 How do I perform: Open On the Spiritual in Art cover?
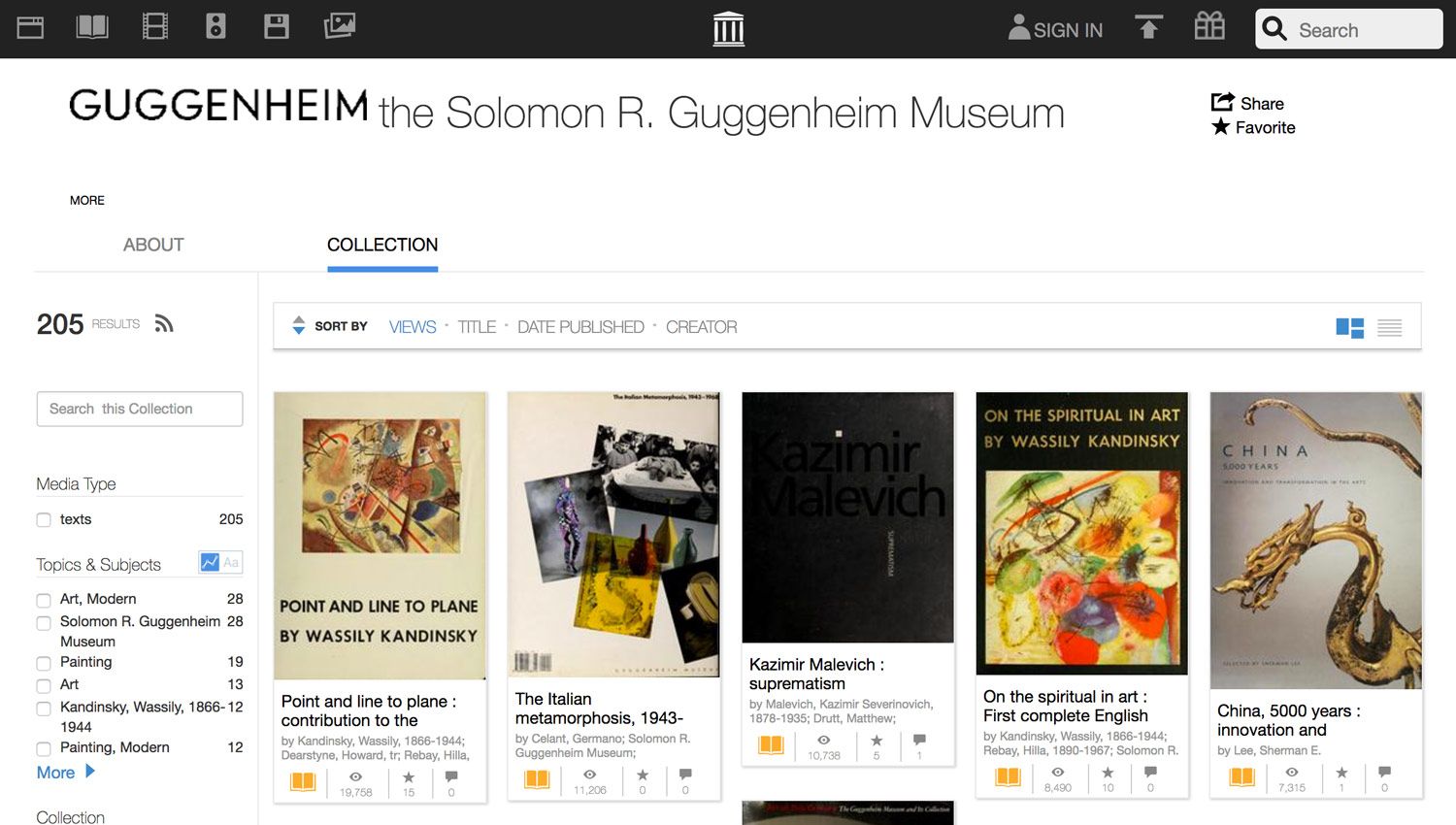(1082, 533)
